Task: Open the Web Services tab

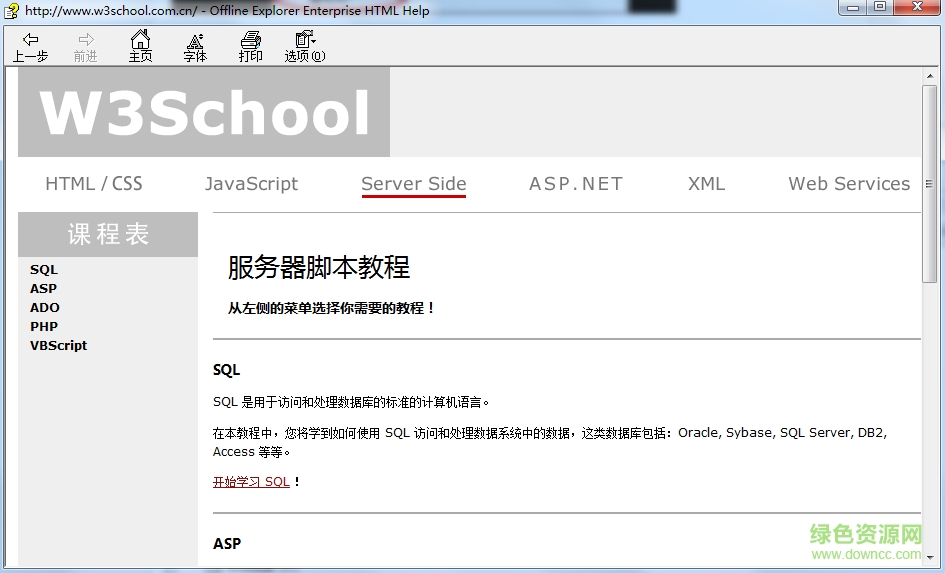Action: 848,184
